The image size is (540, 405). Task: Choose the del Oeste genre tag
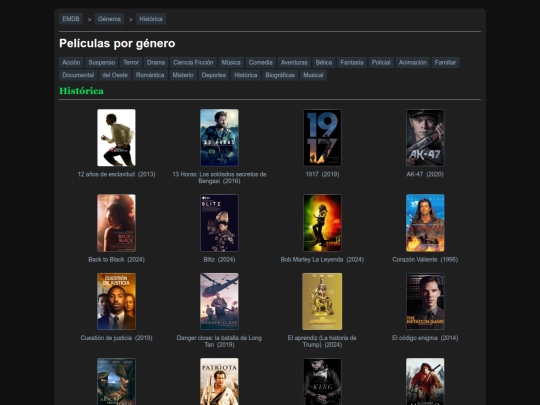point(115,75)
